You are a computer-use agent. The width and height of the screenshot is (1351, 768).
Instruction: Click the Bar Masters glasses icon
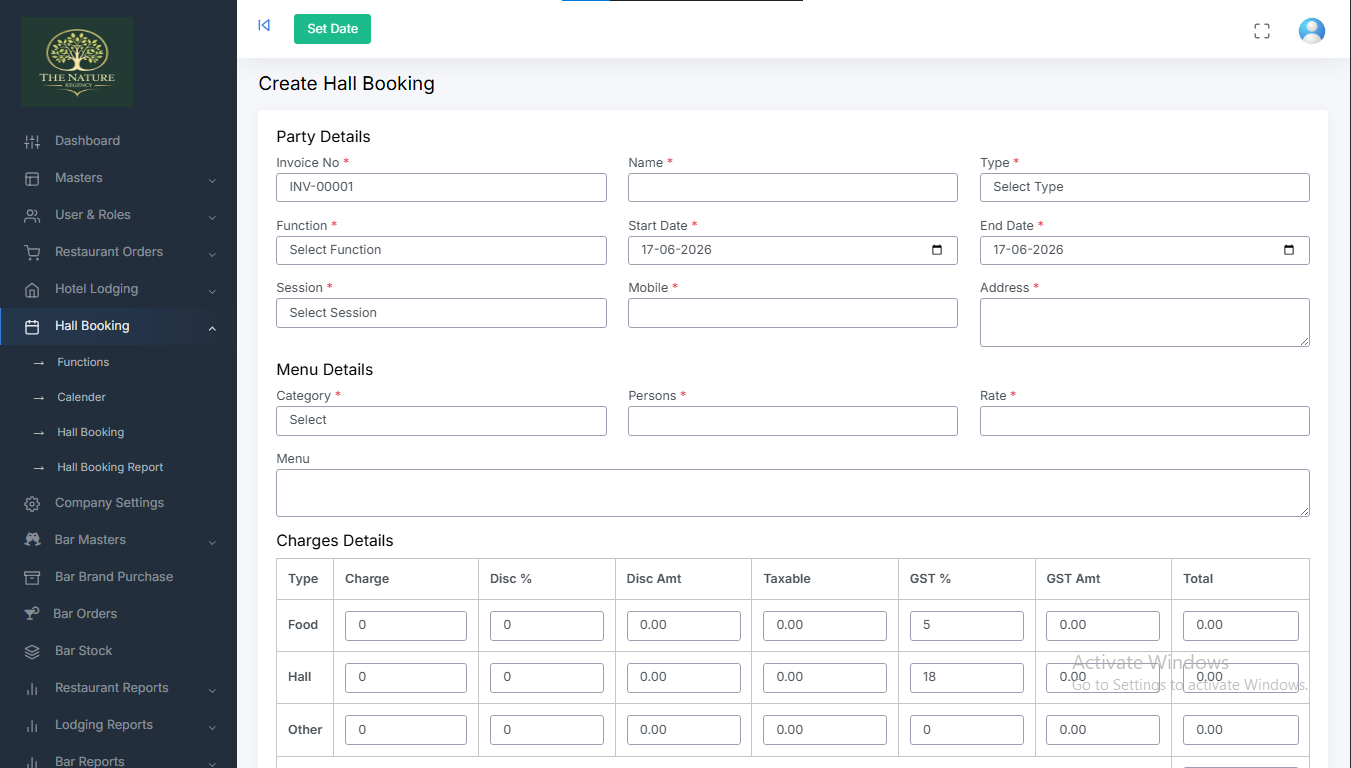tap(32, 540)
